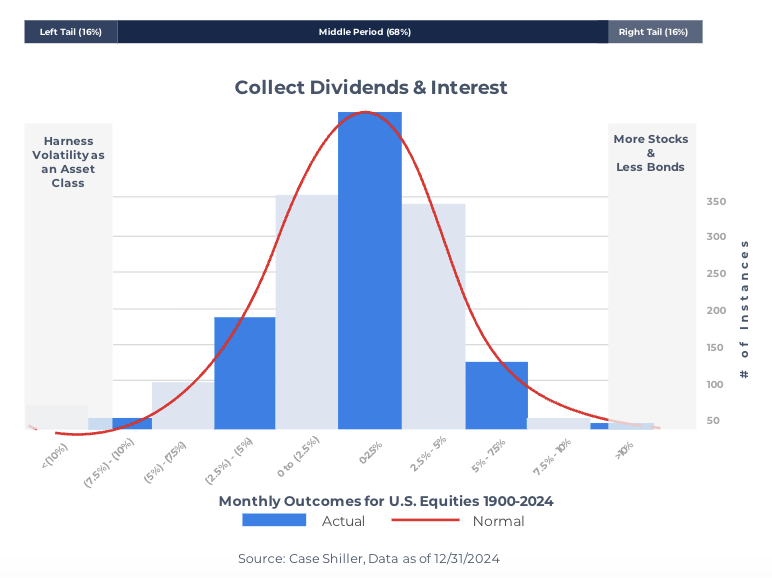Click the Actual legend label

343,521
